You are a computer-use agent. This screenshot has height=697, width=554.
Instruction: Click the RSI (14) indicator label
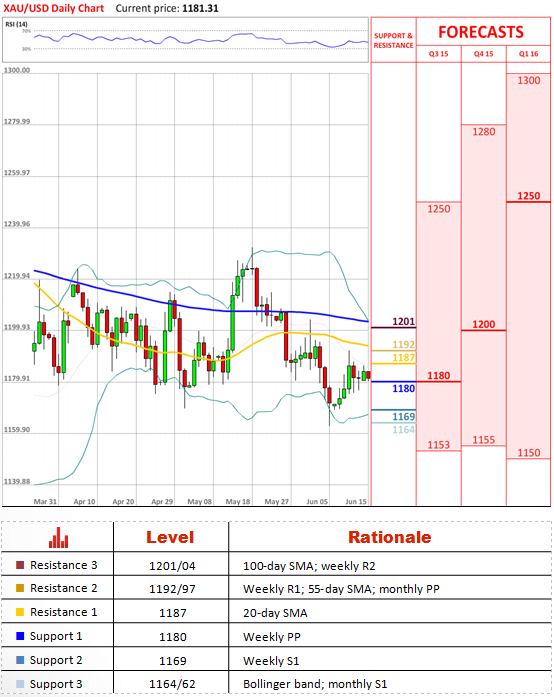16,24
